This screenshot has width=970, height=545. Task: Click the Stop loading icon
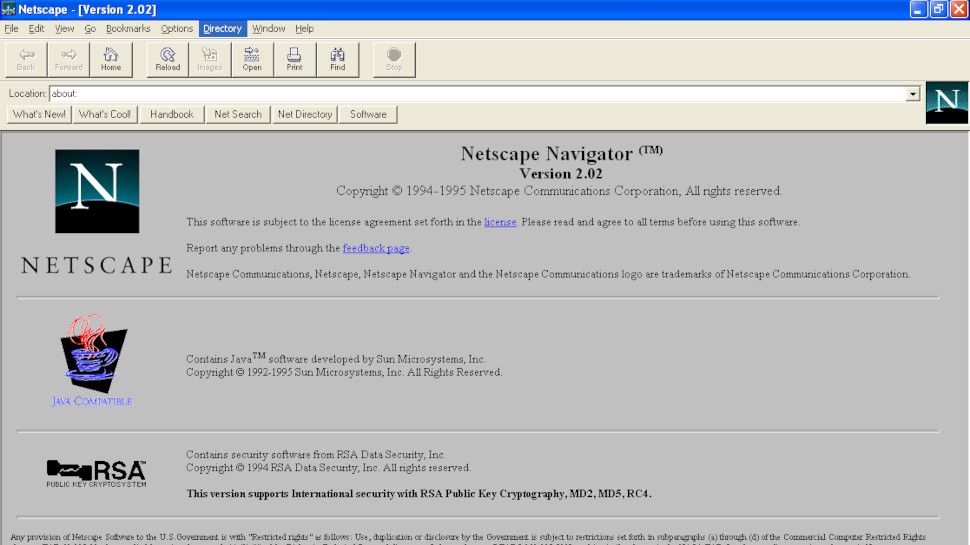(394, 59)
